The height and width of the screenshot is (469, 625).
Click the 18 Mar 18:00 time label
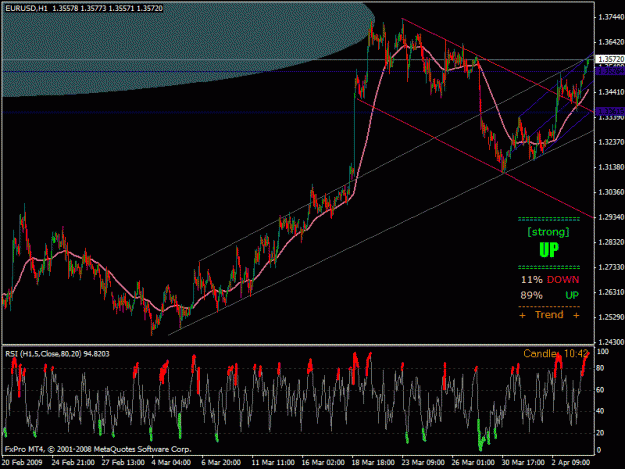[373, 463]
